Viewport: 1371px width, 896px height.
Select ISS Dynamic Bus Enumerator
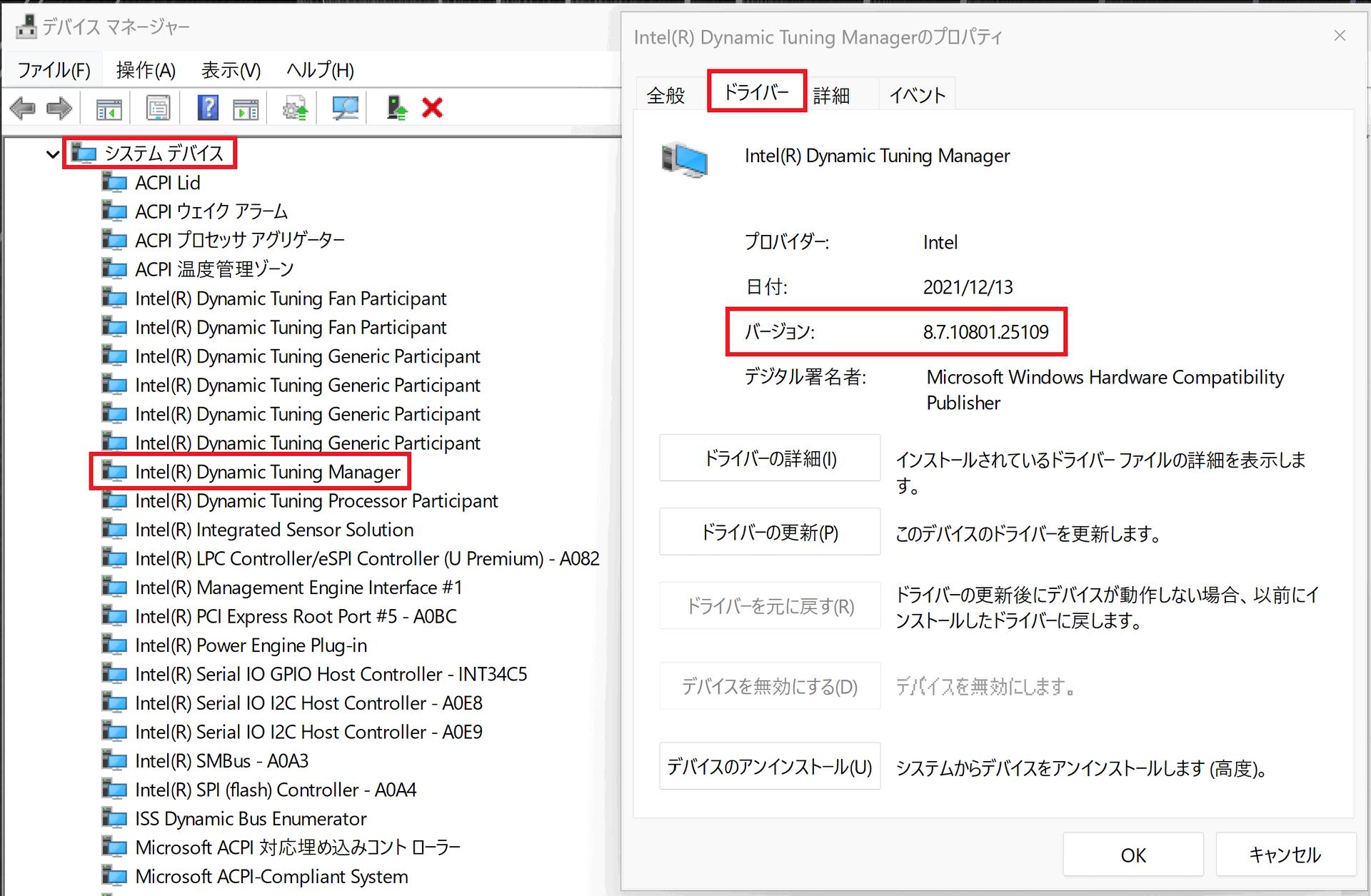(251, 819)
